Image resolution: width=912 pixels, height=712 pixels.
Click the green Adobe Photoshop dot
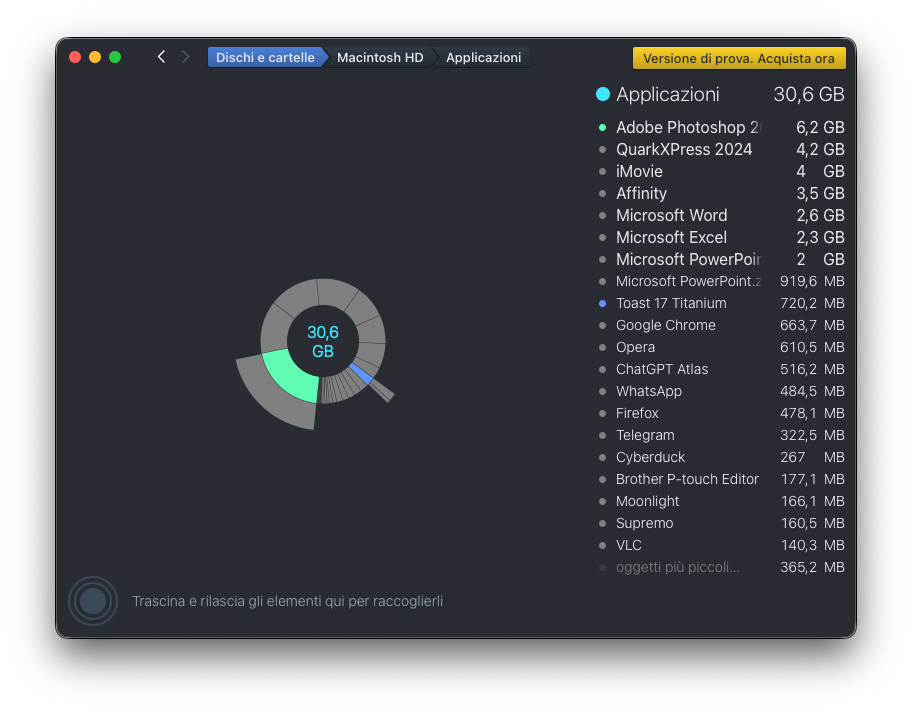[x=603, y=127]
